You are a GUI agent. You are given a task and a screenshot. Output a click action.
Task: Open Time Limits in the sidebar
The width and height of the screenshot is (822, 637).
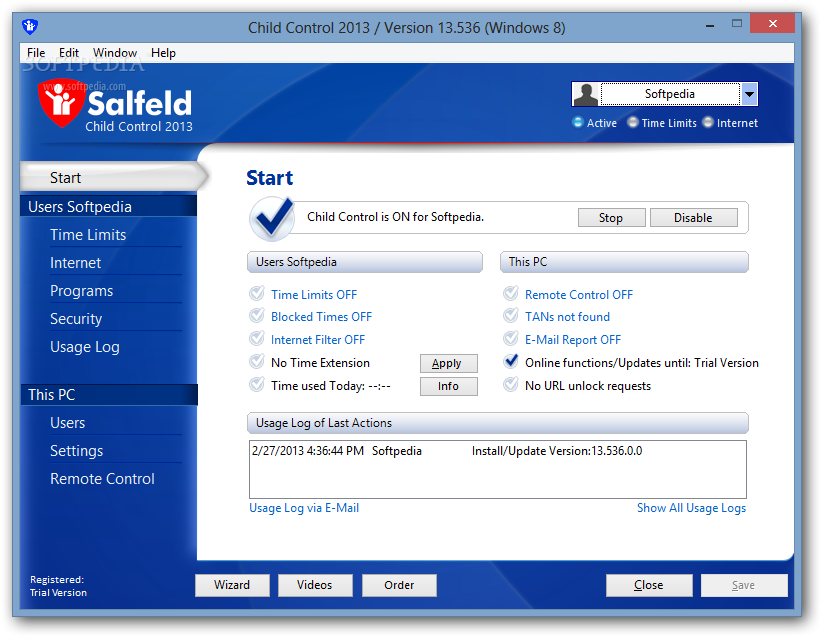88,235
